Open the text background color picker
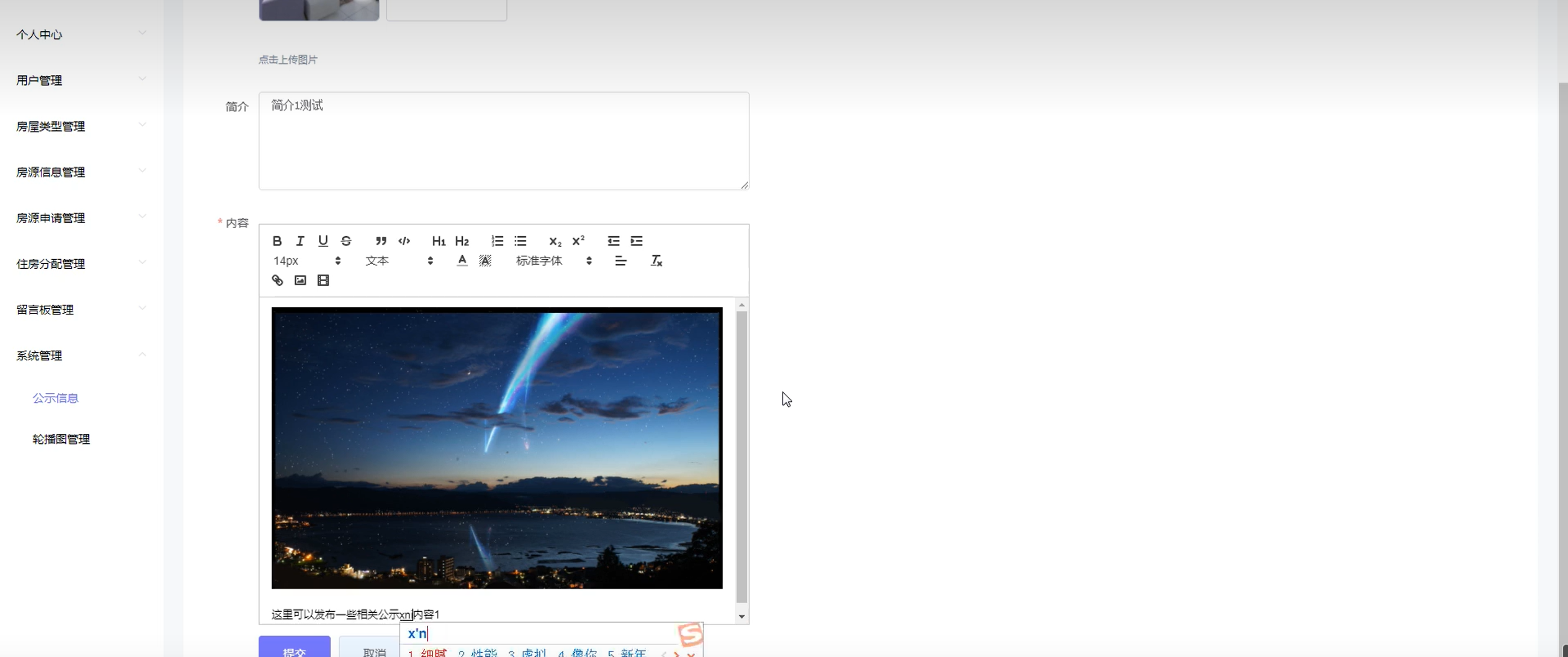This screenshot has width=1568, height=657. pos(485,261)
